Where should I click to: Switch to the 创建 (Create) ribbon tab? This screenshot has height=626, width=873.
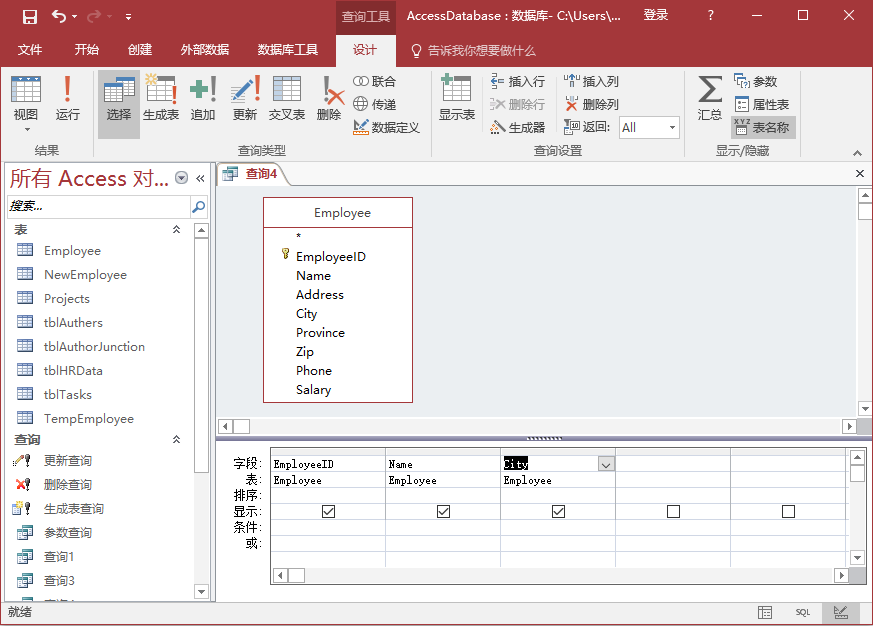140,50
